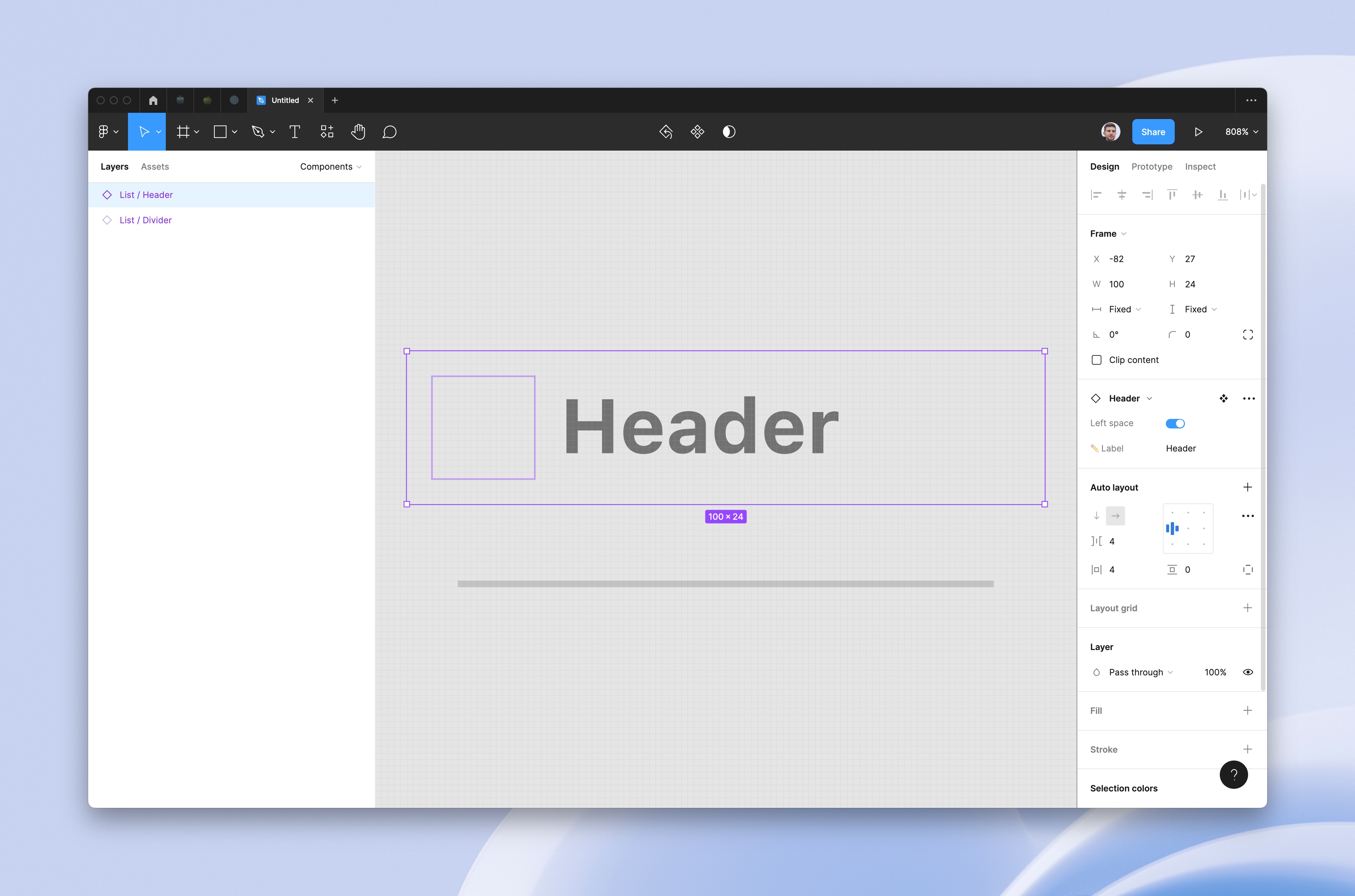
Task: Click the create component icon in top center
Action: (x=697, y=132)
